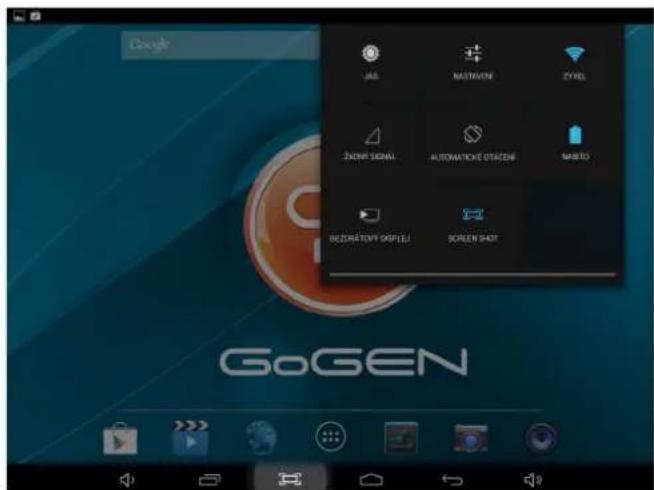Tap the Google search bar
The width and height of the screenshot is (654, 490).
221,45
